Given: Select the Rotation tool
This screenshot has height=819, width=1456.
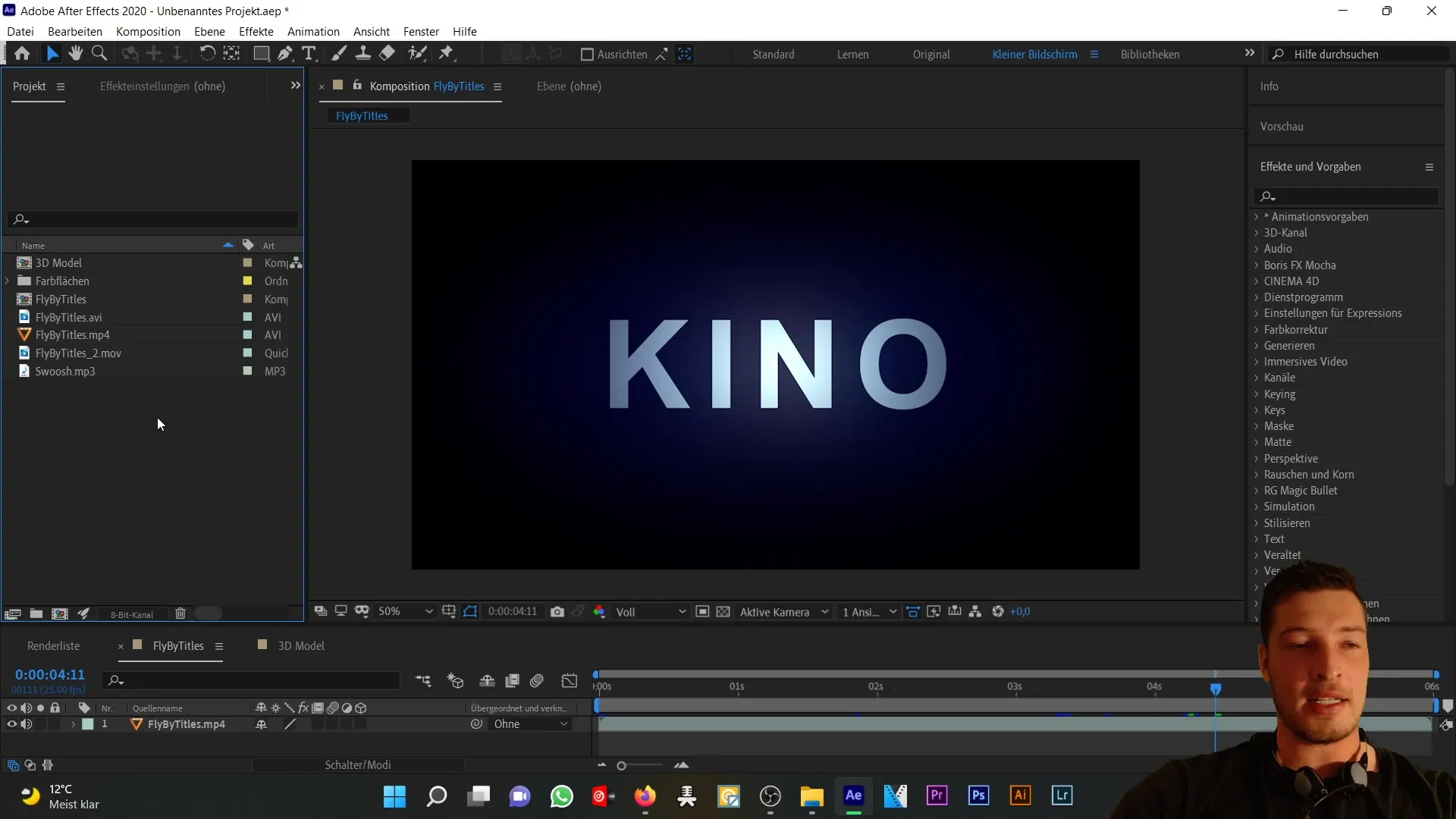Looking at the screenshot, I should (207, 54).
